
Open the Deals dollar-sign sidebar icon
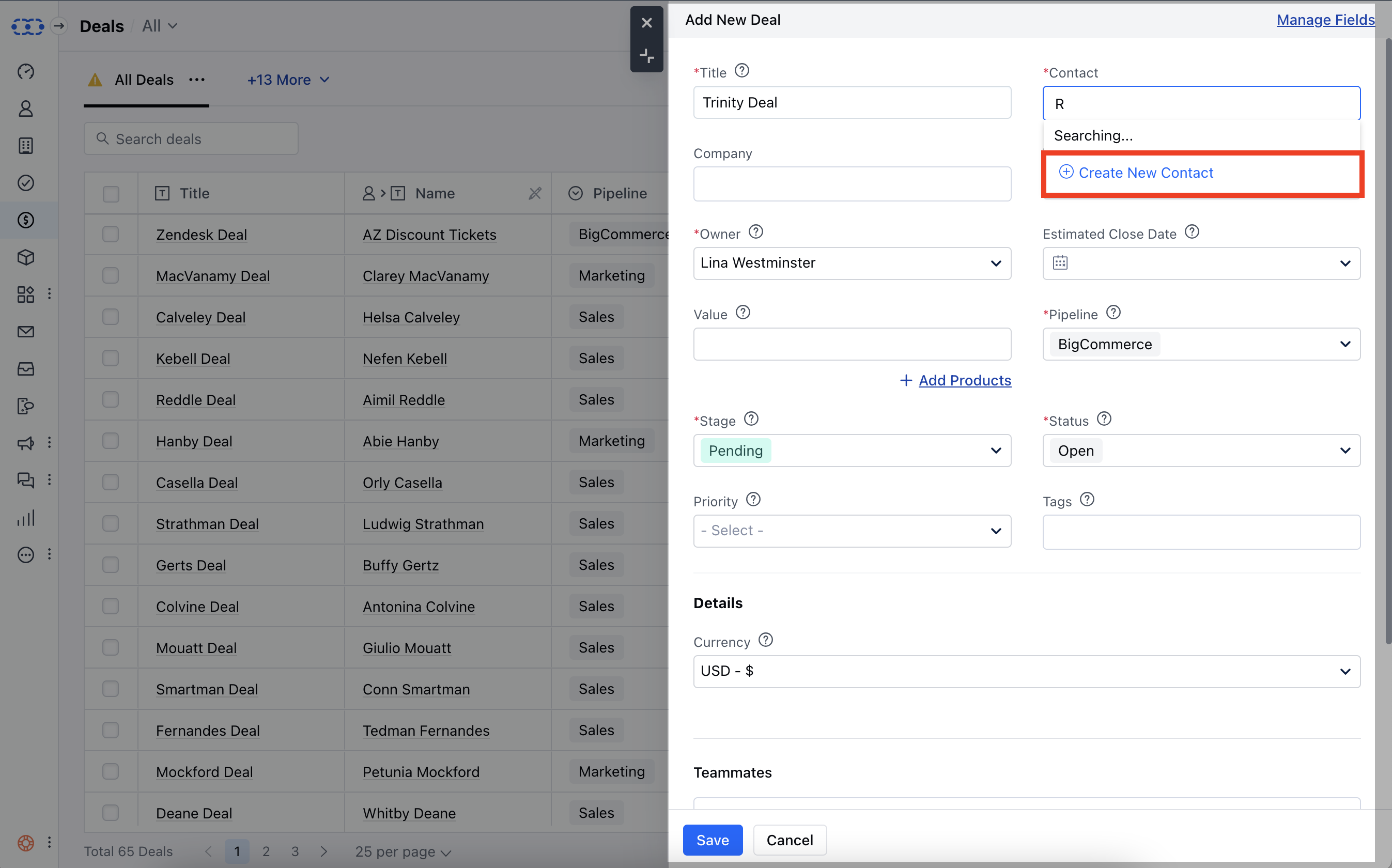26,220
